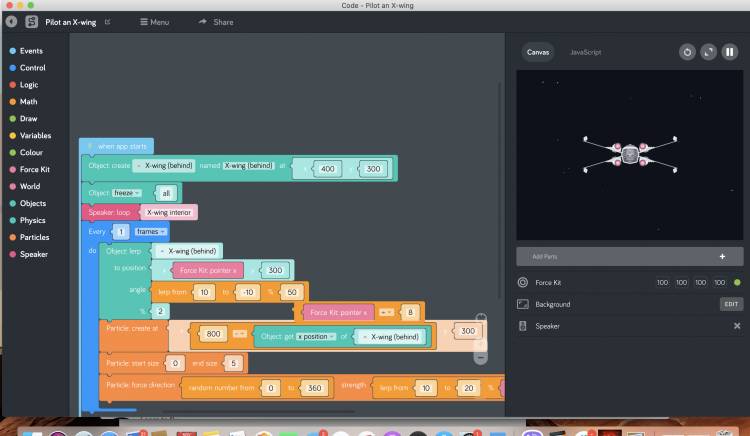This screenshot has height=436, width=750.
Task: Expand canvas to fullscreen
Action: [708, 52]
